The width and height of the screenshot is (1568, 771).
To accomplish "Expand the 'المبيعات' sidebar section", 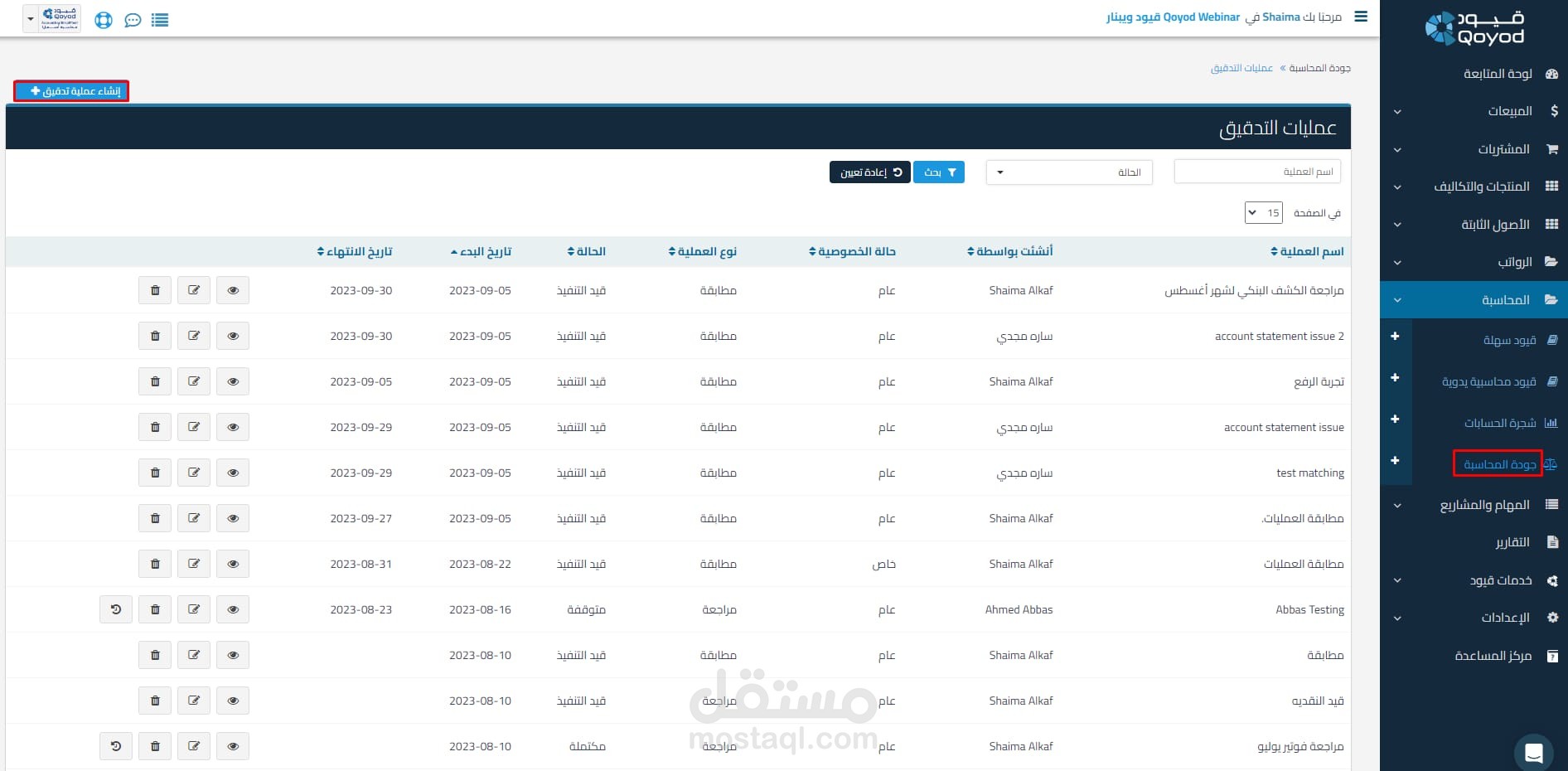I will (x=1474, y=111).
